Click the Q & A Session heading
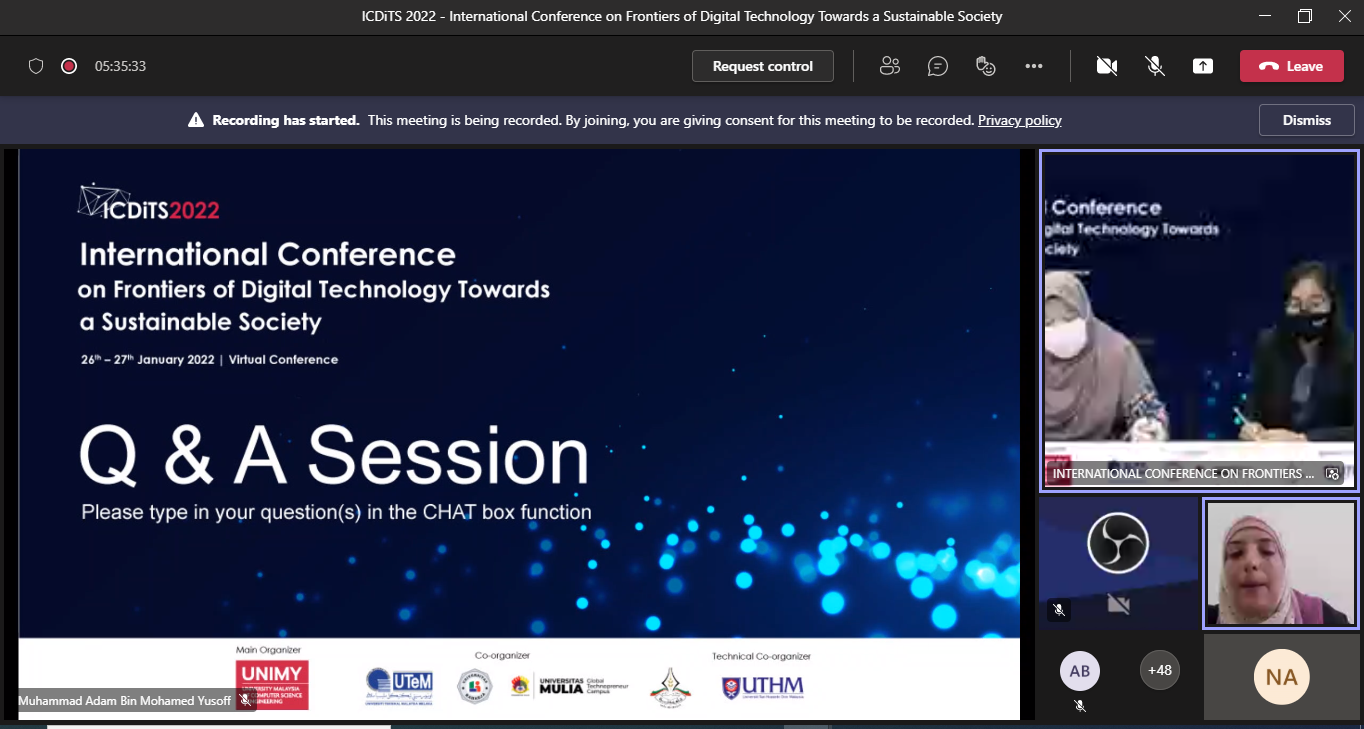The width and height of the screenshot is (1364, 729). click(334, 456)
